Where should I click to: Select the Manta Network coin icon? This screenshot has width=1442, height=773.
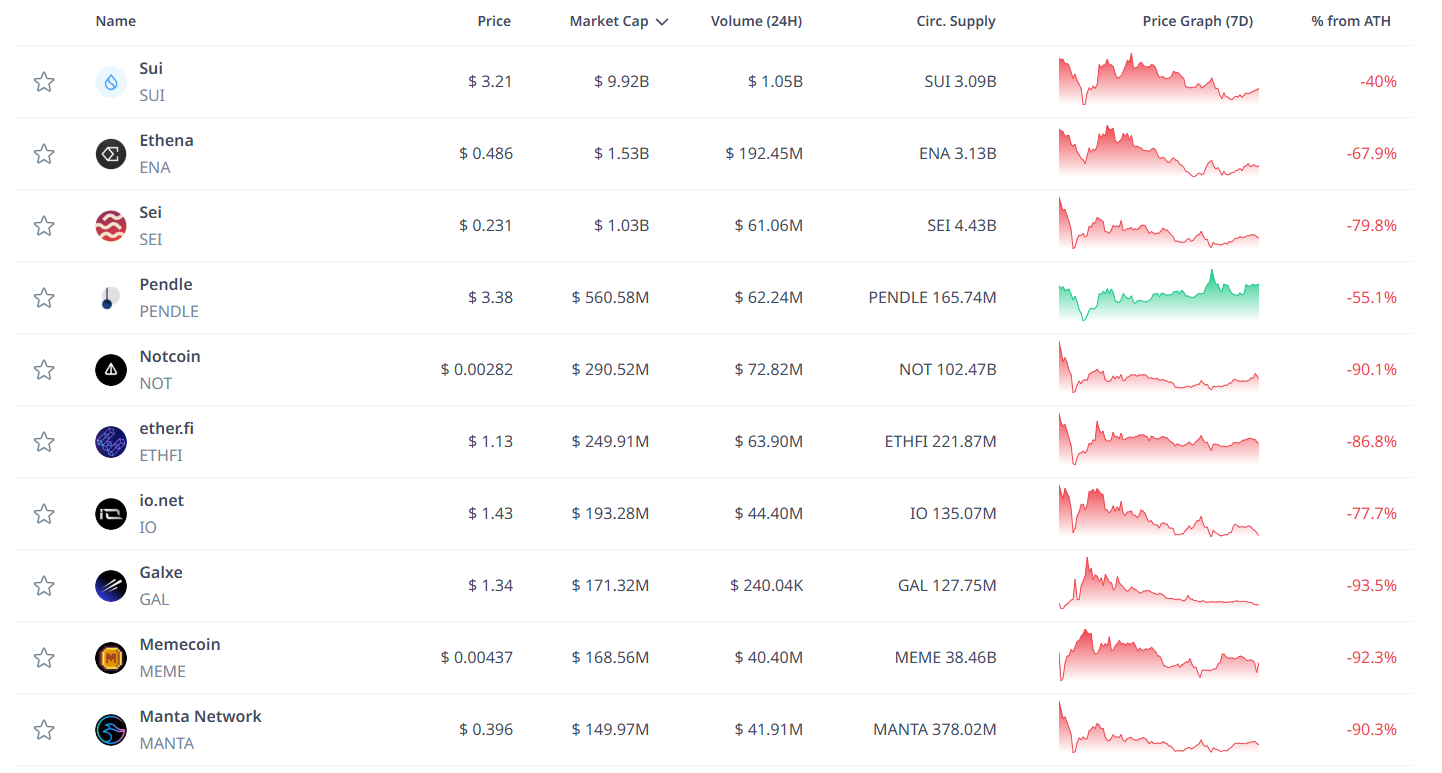click(x=110, y=729)
